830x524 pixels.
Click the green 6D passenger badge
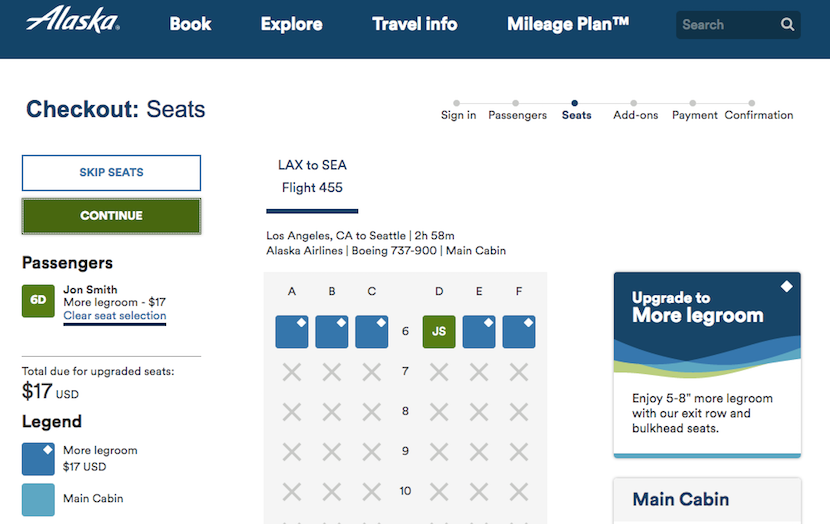tap(38, 301)
